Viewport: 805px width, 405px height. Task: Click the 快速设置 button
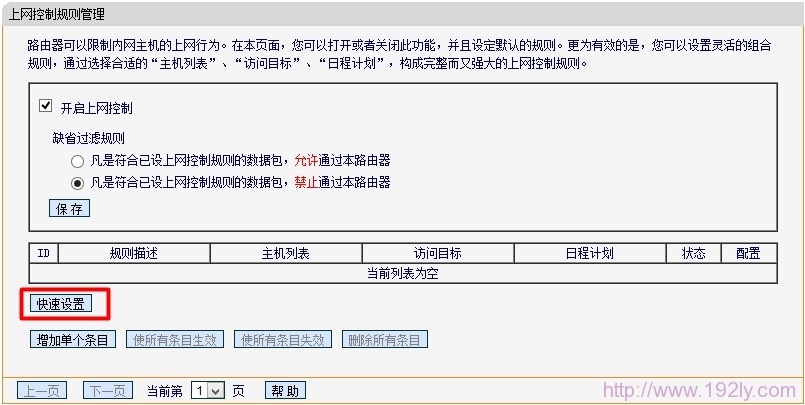(61, 304)
